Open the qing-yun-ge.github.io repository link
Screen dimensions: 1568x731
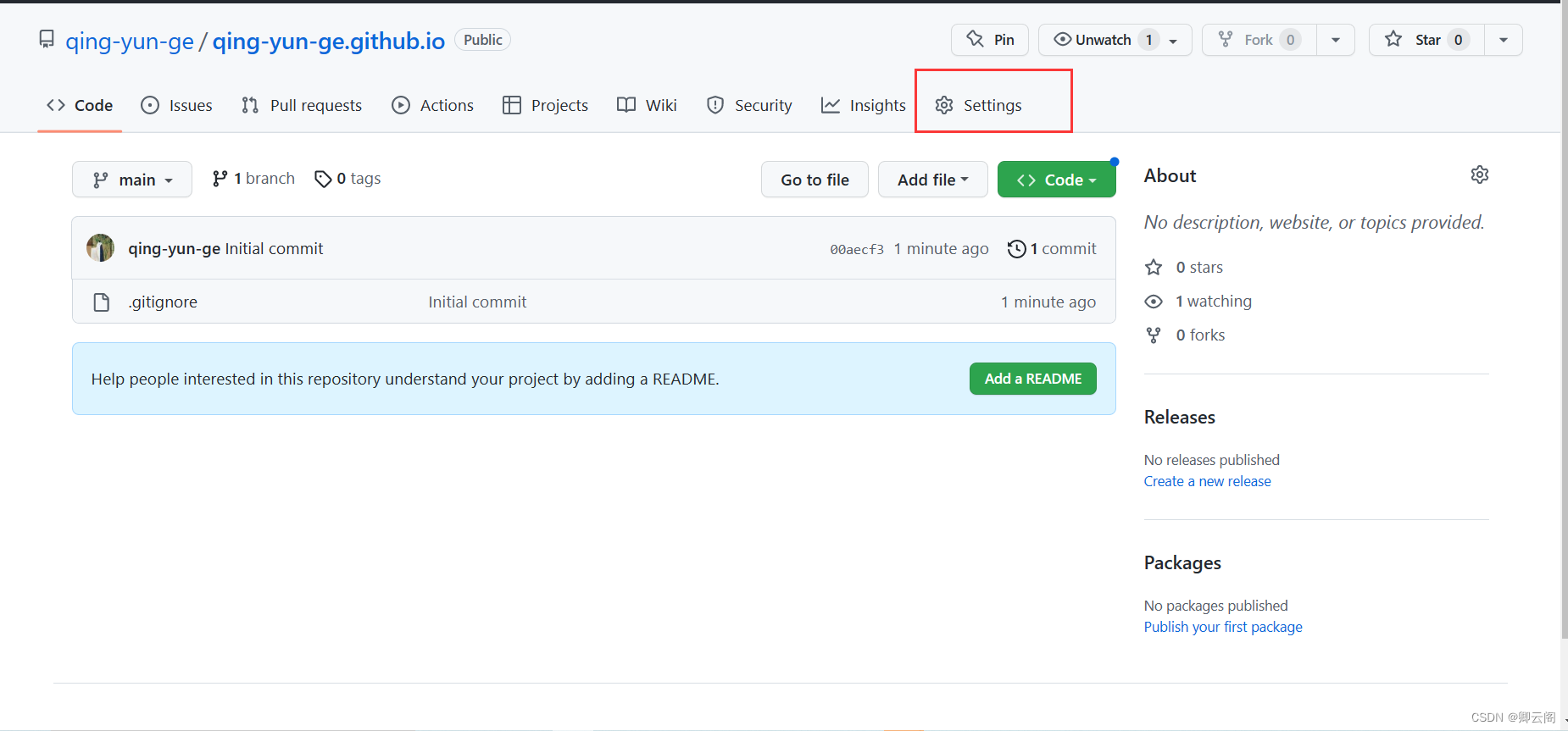[x=329, y=41]
